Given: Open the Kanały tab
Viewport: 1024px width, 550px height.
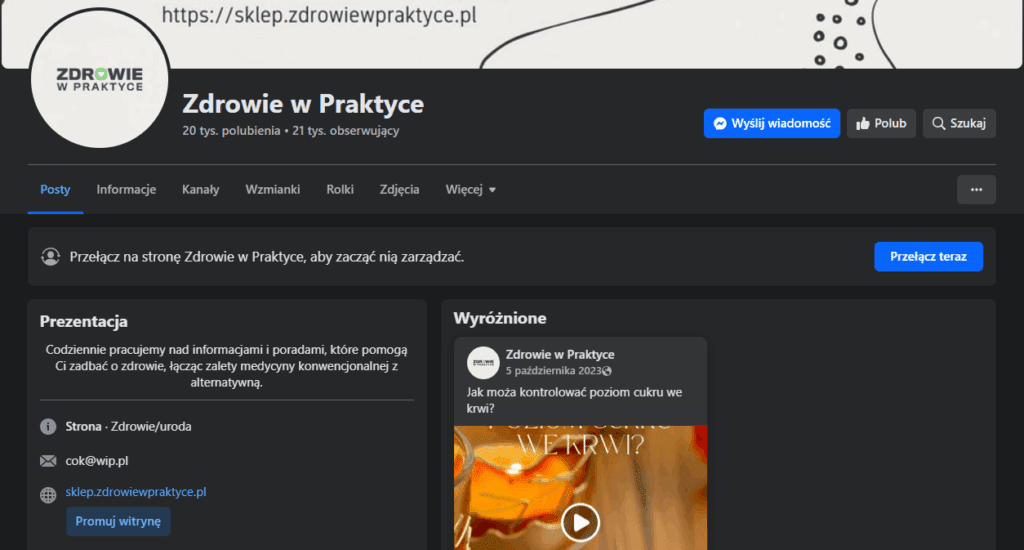Looking at the screenshot, I should coord(200,190).
